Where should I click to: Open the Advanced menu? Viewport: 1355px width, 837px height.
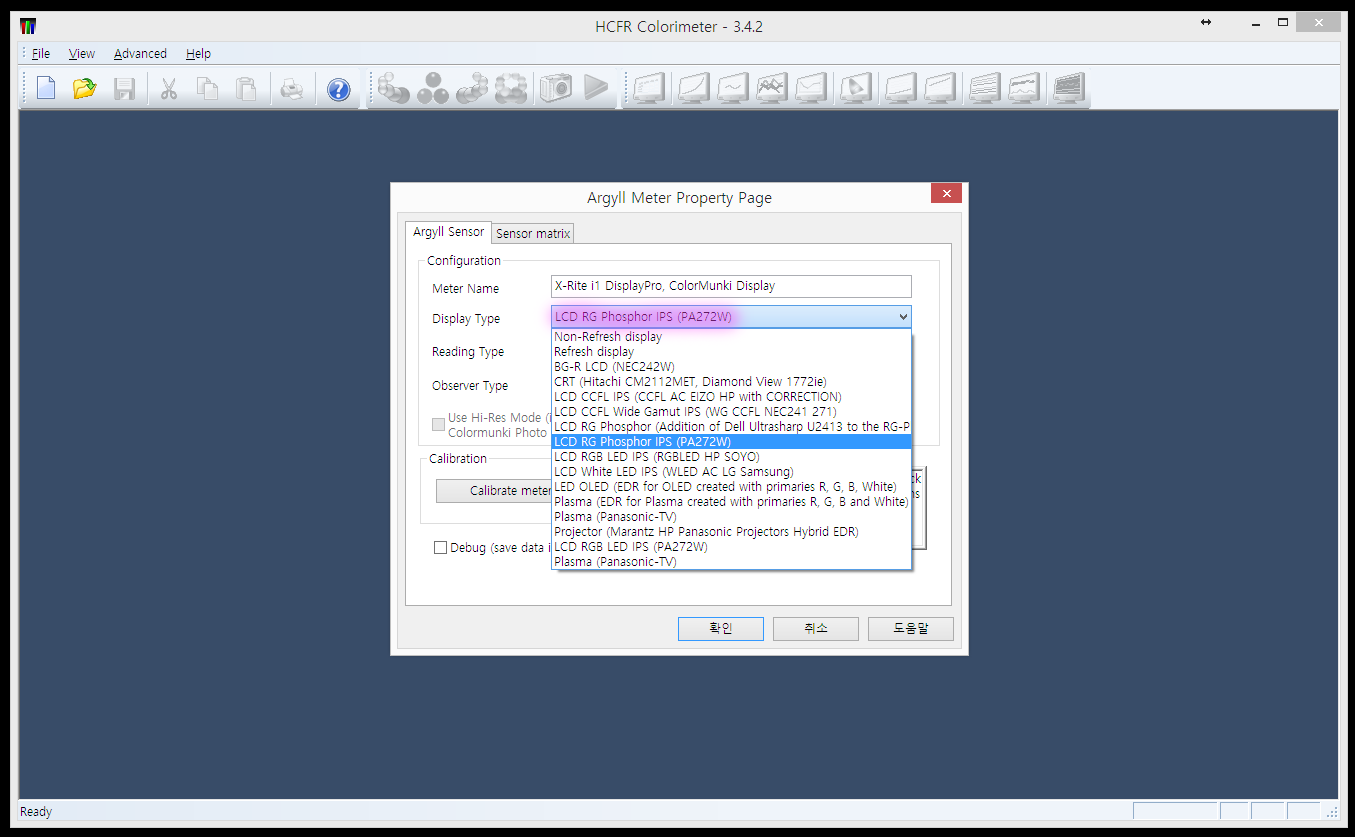click(140, 54)
